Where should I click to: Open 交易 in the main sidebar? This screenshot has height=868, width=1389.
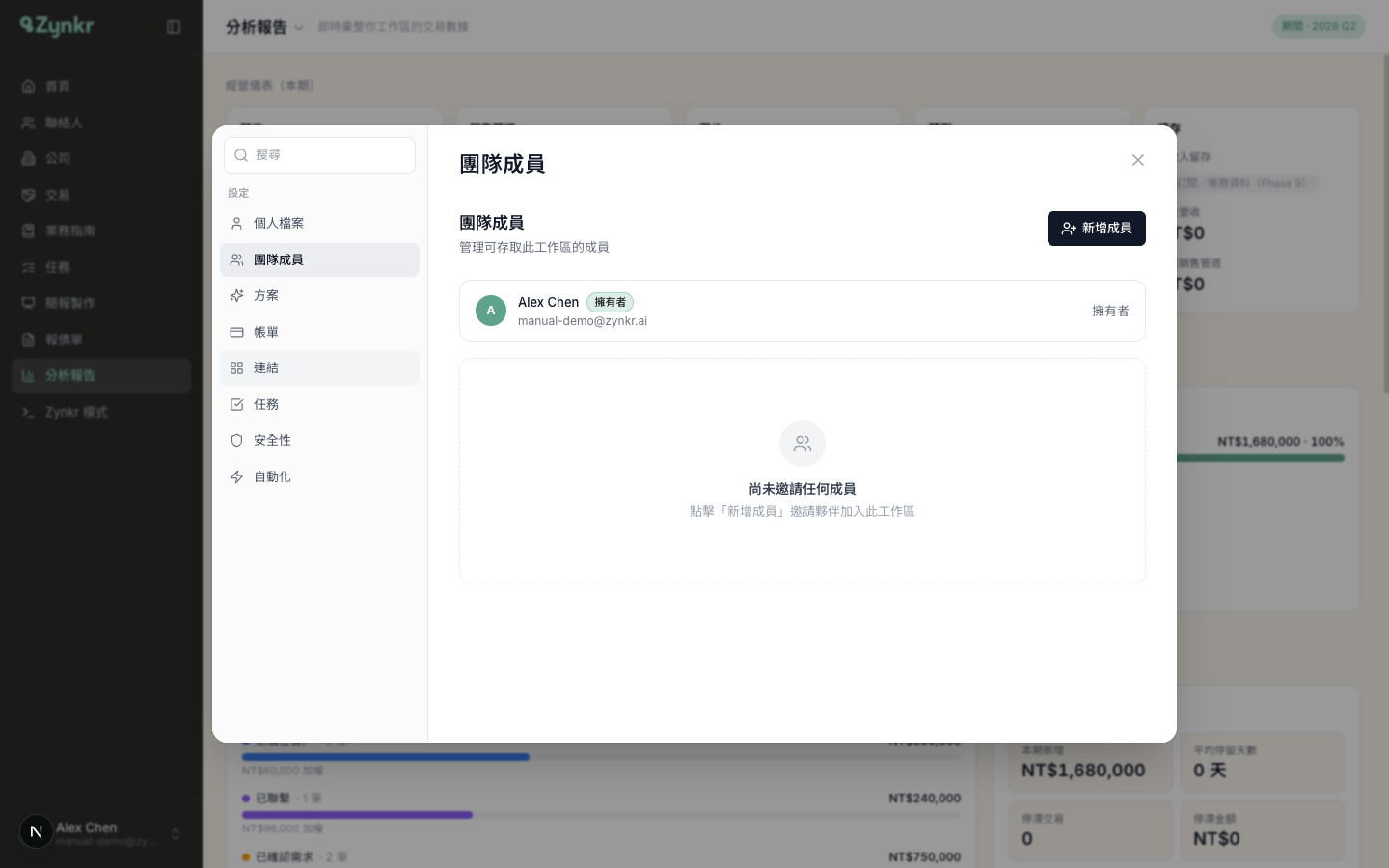click(x=101, y=195)
